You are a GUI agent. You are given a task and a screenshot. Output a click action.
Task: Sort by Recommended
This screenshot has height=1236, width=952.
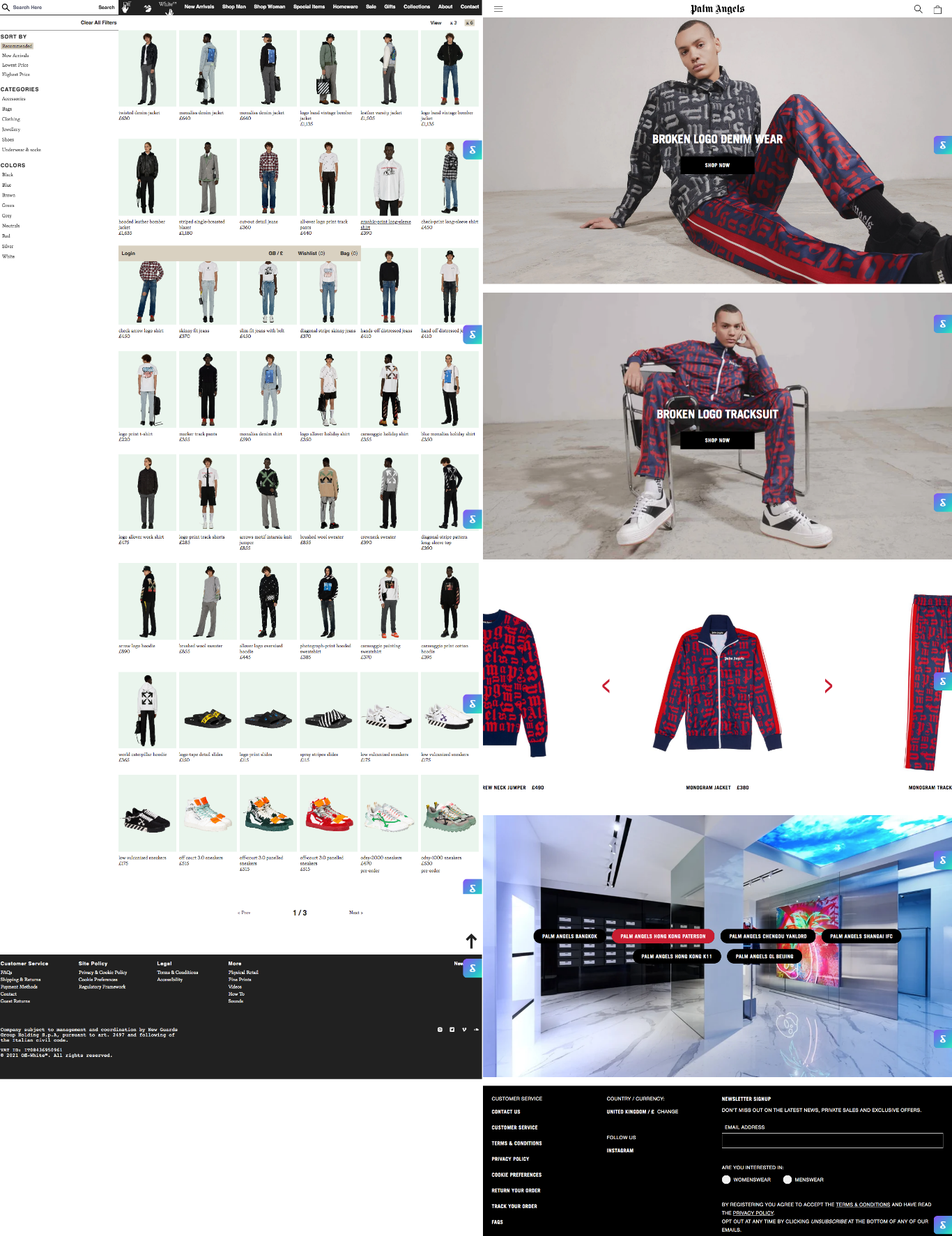click(17, 46)
